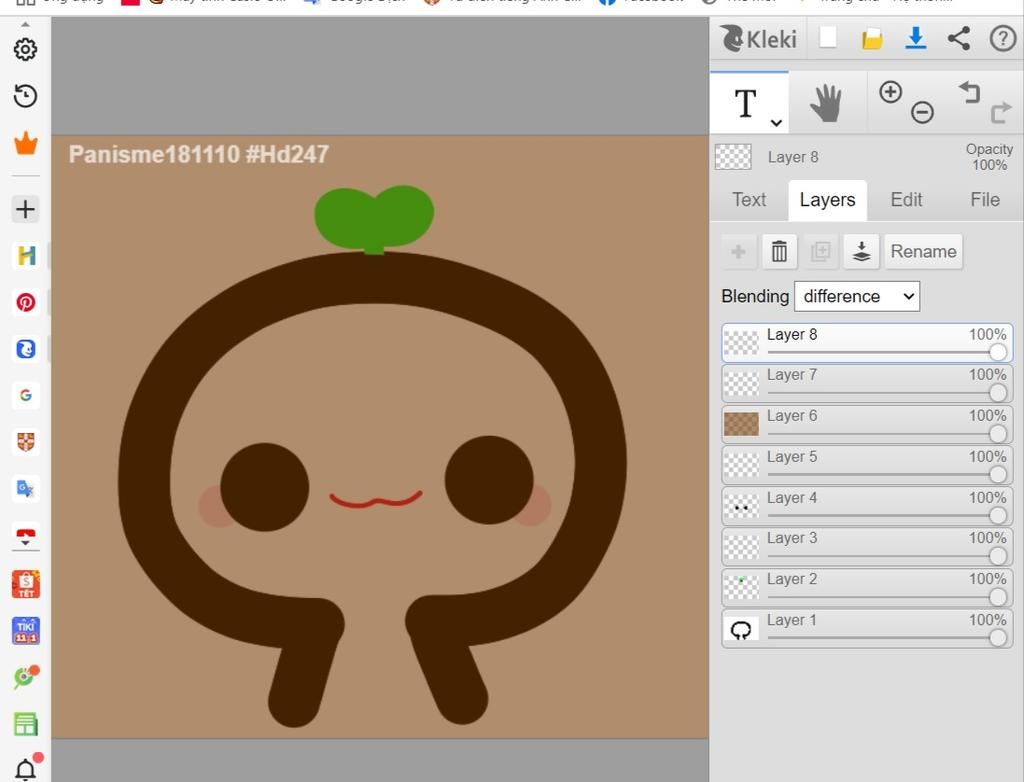Switch to the File tab
Image resolution: width=1024 pixels, height=782 pixels.
[x=985, y=200]
